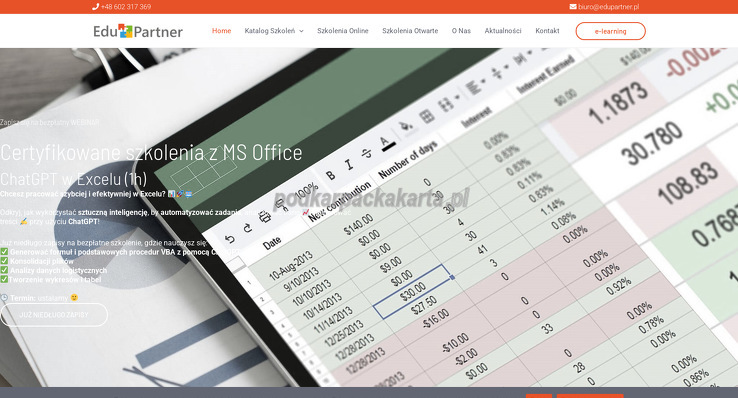Click the JUŻ NIEDŁUGO ZAPISY button
The height and width of the screenshot is (398, 738).
[54, 315]
